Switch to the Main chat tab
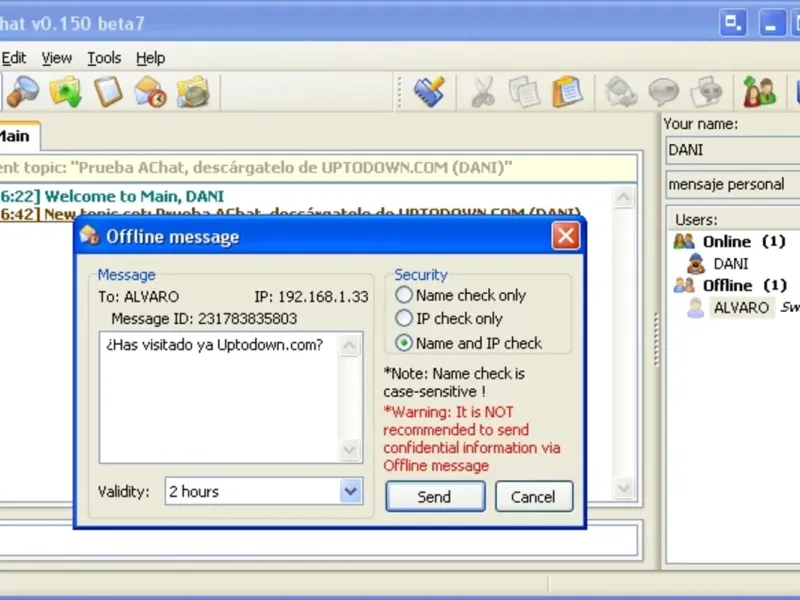The height and width of the screenshot is (600, 800). pos(18,136)
